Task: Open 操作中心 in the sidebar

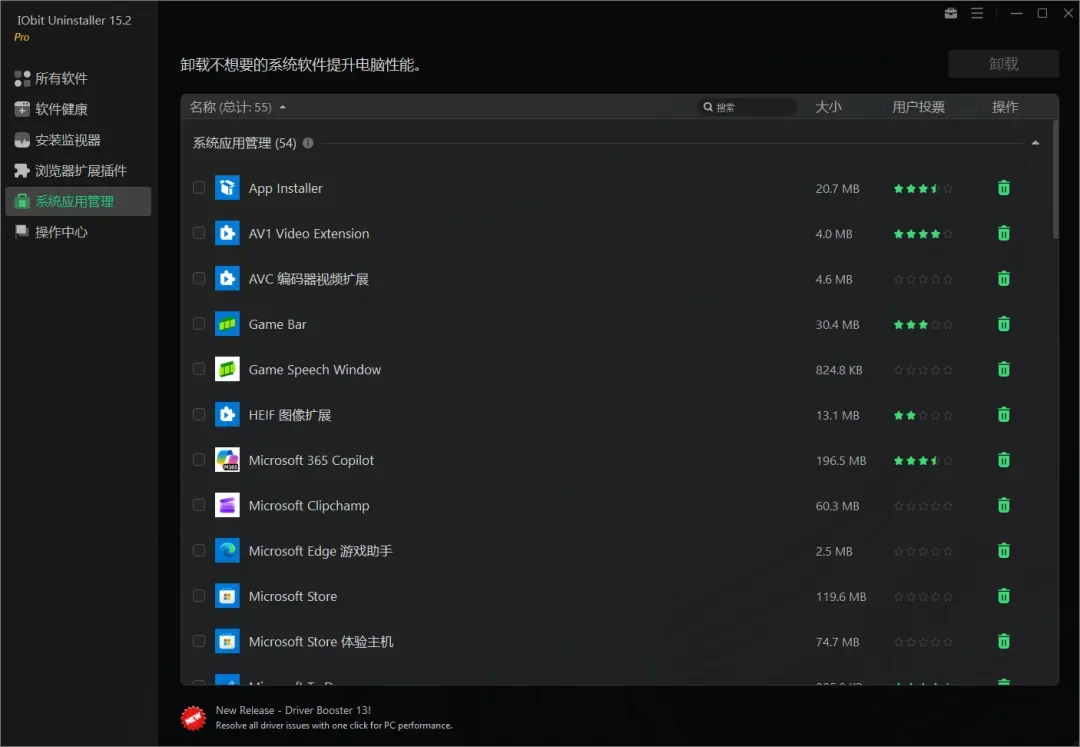Action: click(x=78, y=232)
